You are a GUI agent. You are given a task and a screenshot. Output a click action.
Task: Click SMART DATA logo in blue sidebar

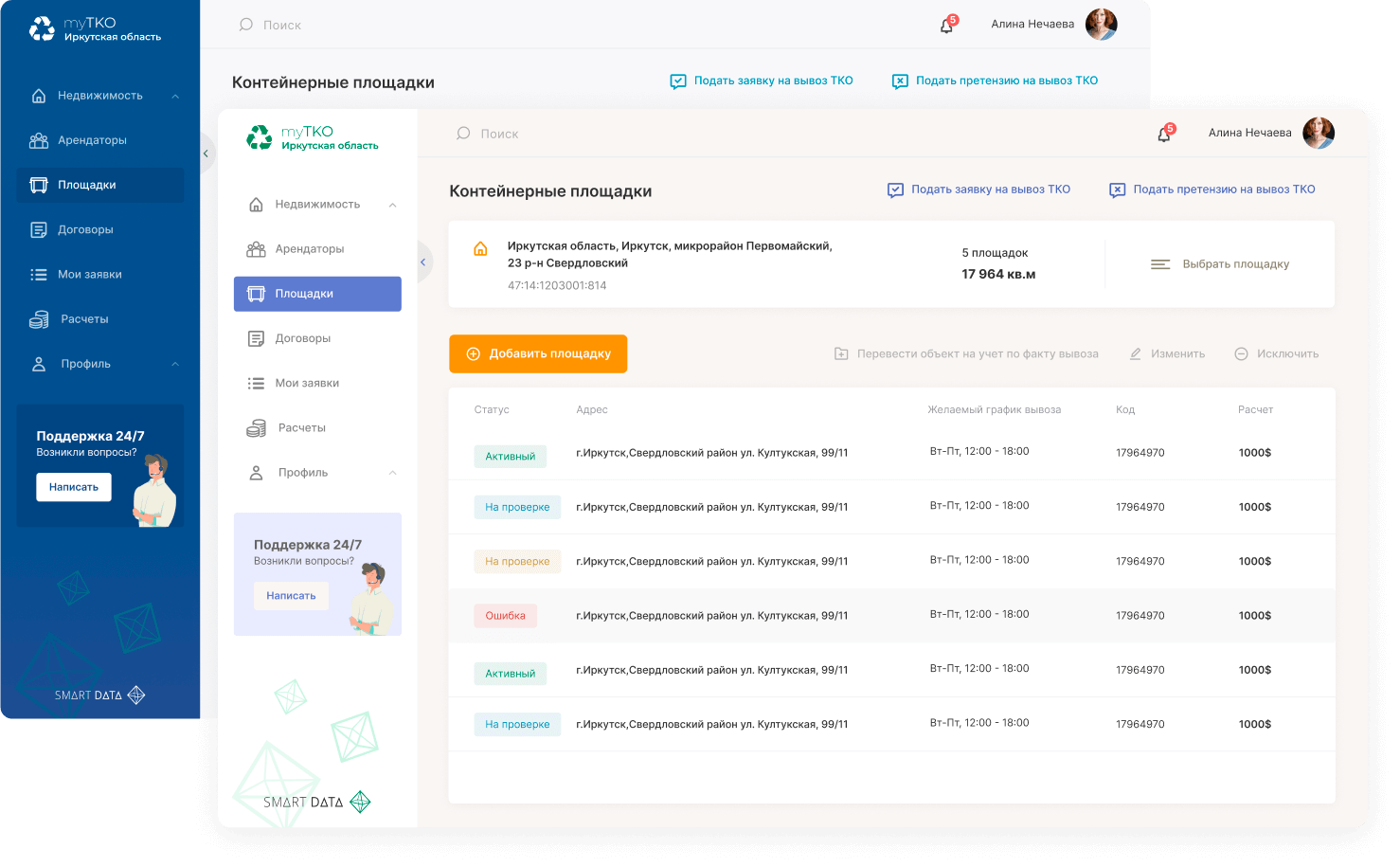[x=99, y=695]
